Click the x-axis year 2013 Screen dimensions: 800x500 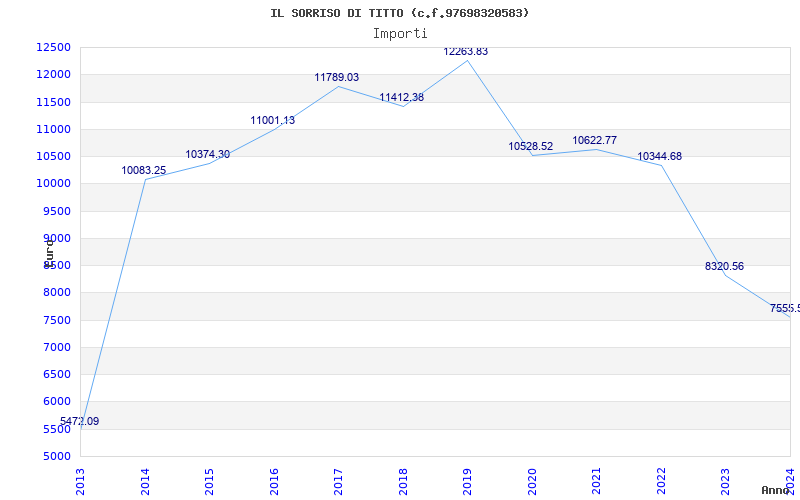(80, 482)
